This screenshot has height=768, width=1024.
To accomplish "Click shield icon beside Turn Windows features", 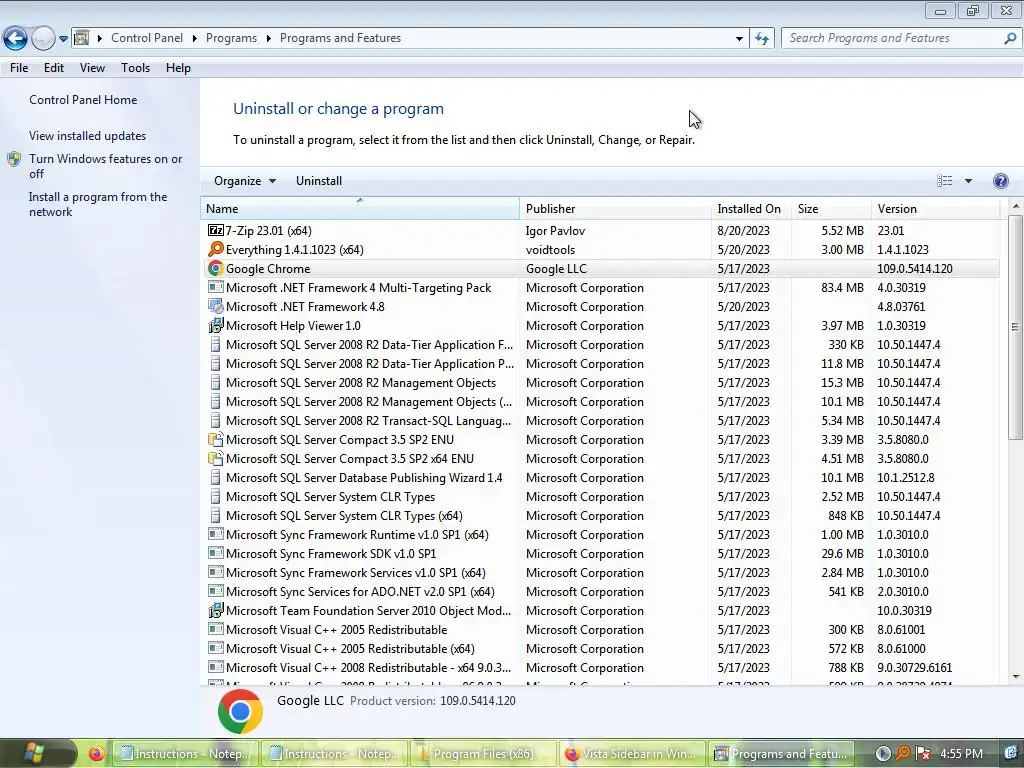I will click(14, 159).
